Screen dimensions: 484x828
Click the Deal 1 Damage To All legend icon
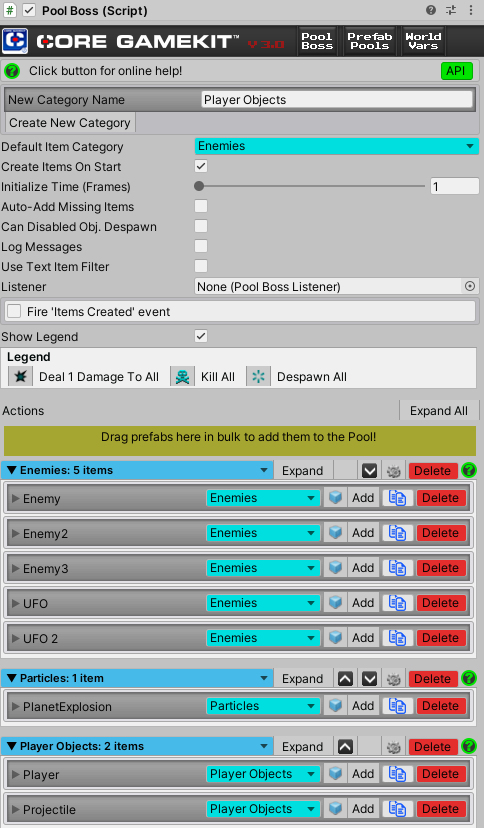(21, 377)
